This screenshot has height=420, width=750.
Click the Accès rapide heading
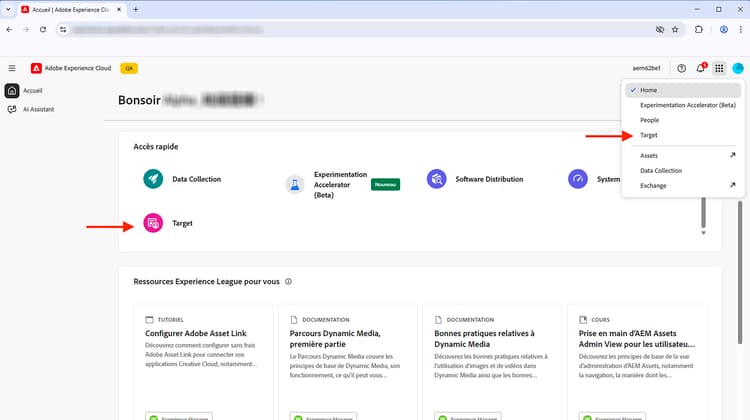coord(156,146)
